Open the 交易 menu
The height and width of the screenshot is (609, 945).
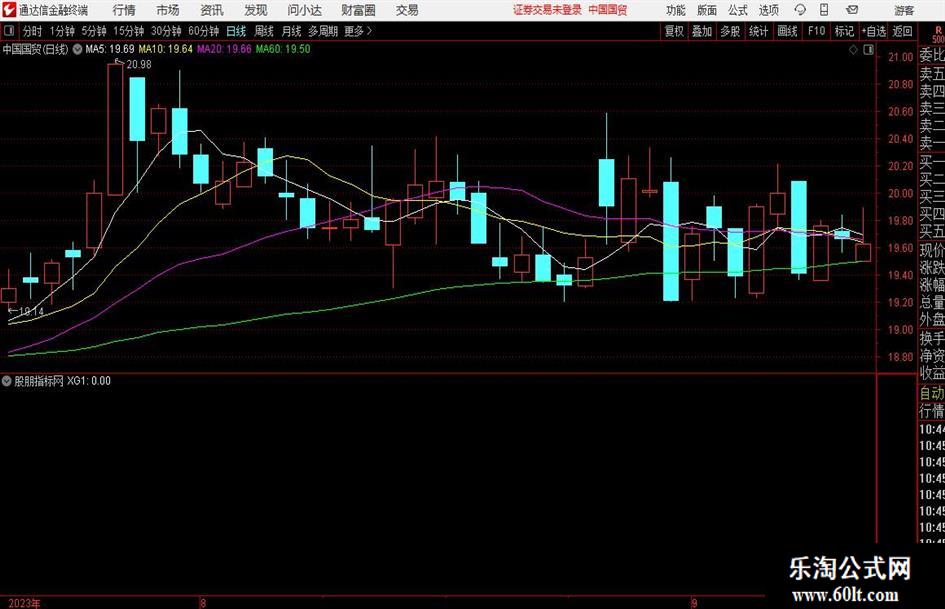tap(407, 10)
